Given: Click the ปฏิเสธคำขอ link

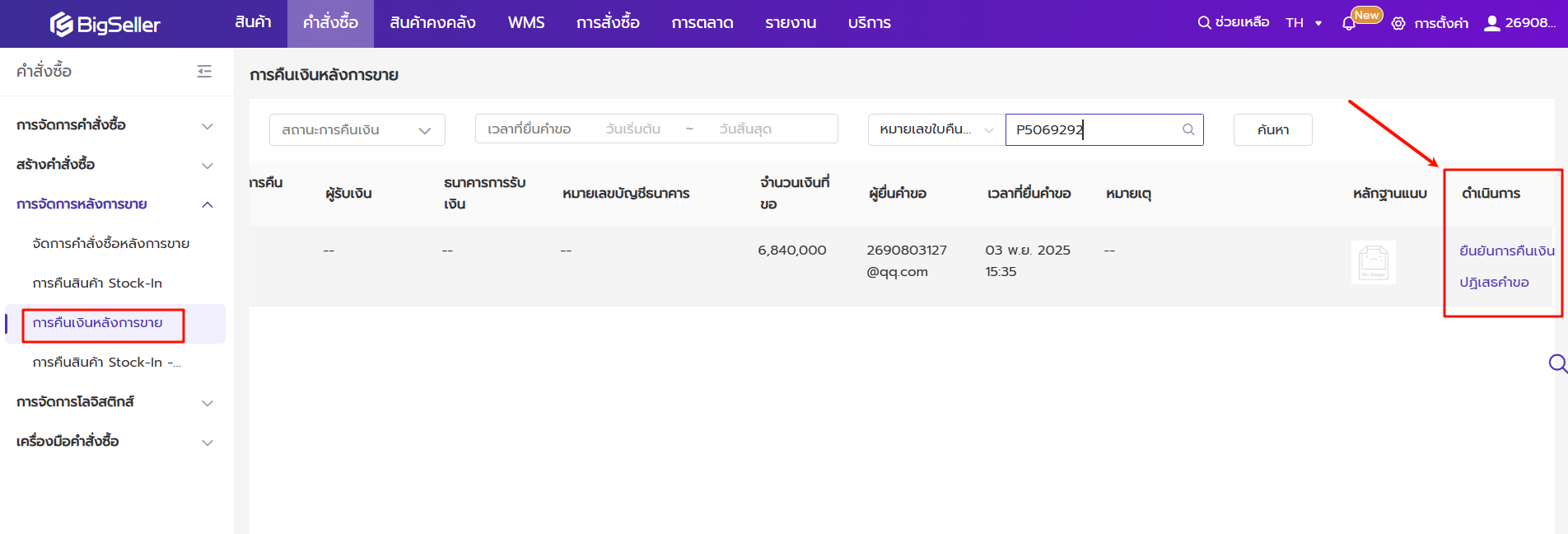Looking at the screenshot, I should click(x=1494, y=283).
